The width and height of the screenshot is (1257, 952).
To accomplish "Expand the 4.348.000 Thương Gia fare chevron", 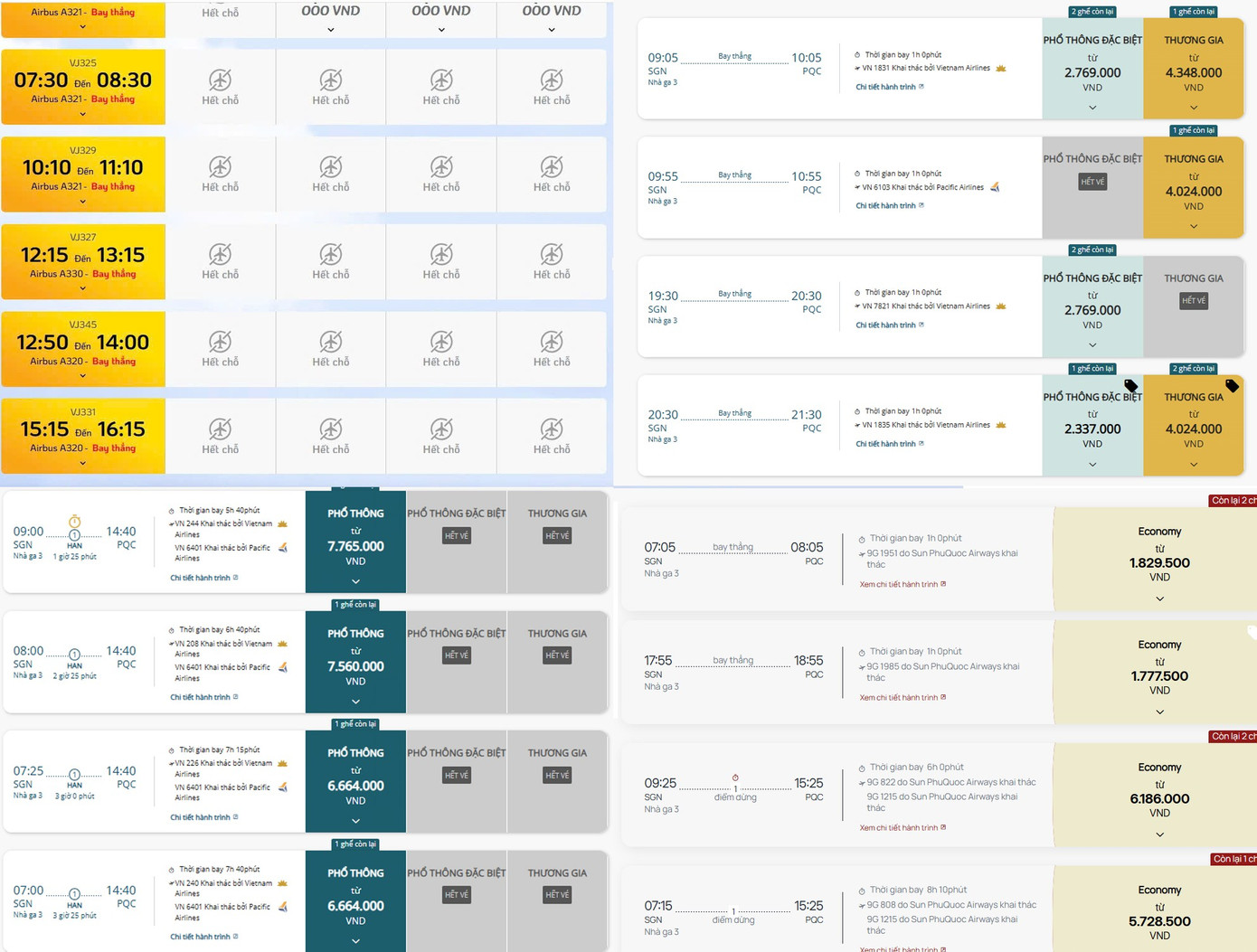I will point(1194,108).
